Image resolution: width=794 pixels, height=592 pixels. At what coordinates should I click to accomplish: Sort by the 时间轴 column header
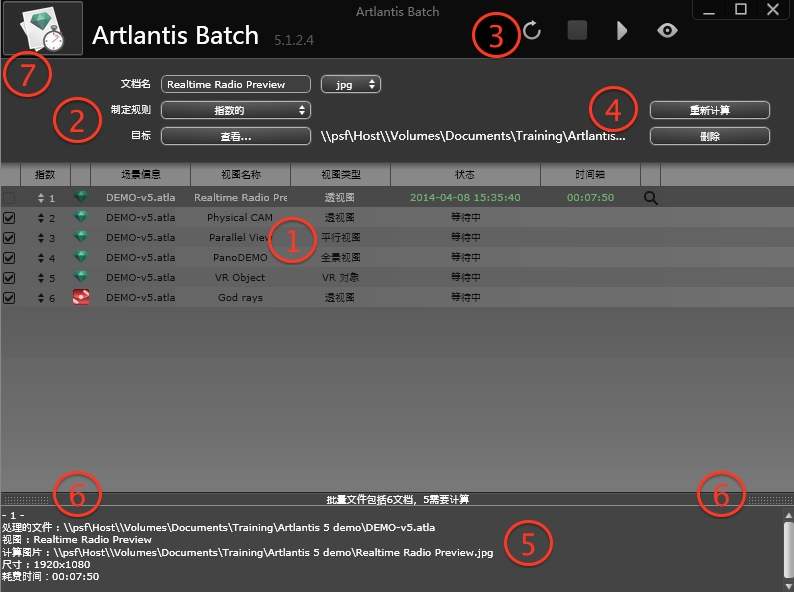pos(590,175)
